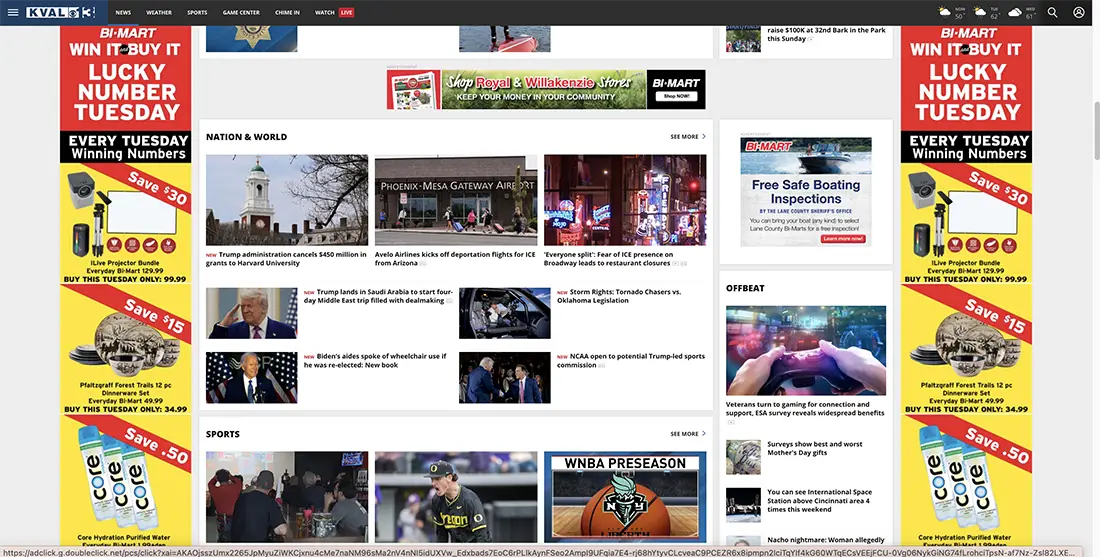
Task: Click the sports bar fans thumbnail
Action: (286, 497)
